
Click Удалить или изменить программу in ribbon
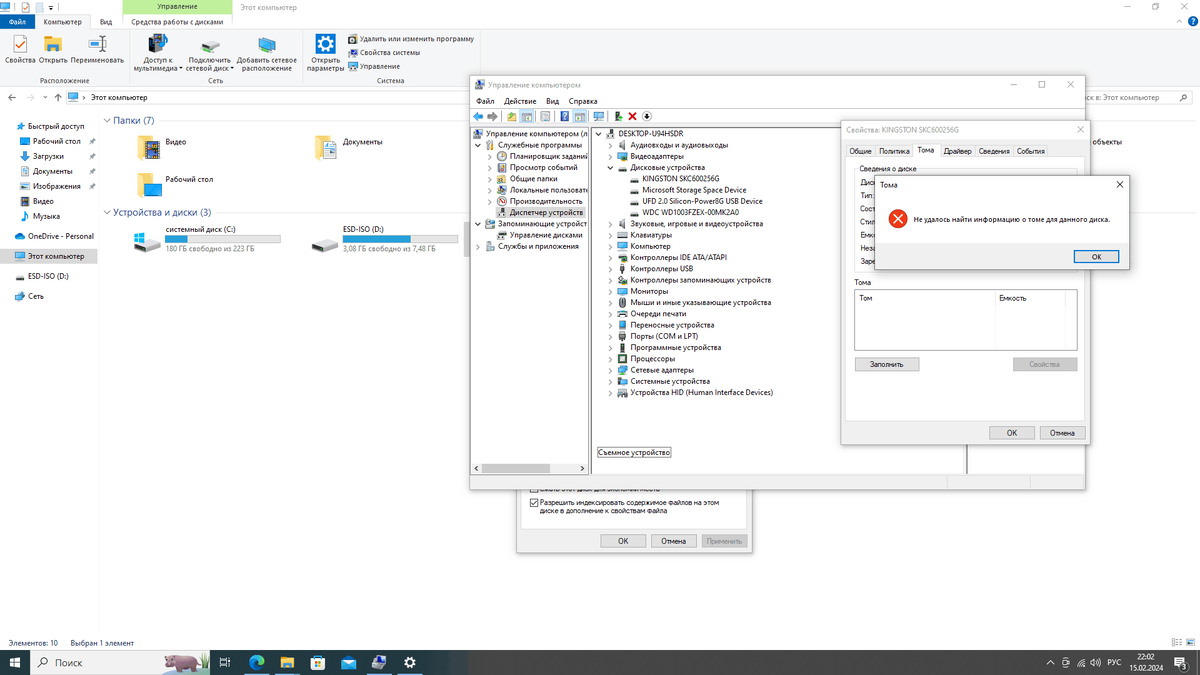coord(411,39)
